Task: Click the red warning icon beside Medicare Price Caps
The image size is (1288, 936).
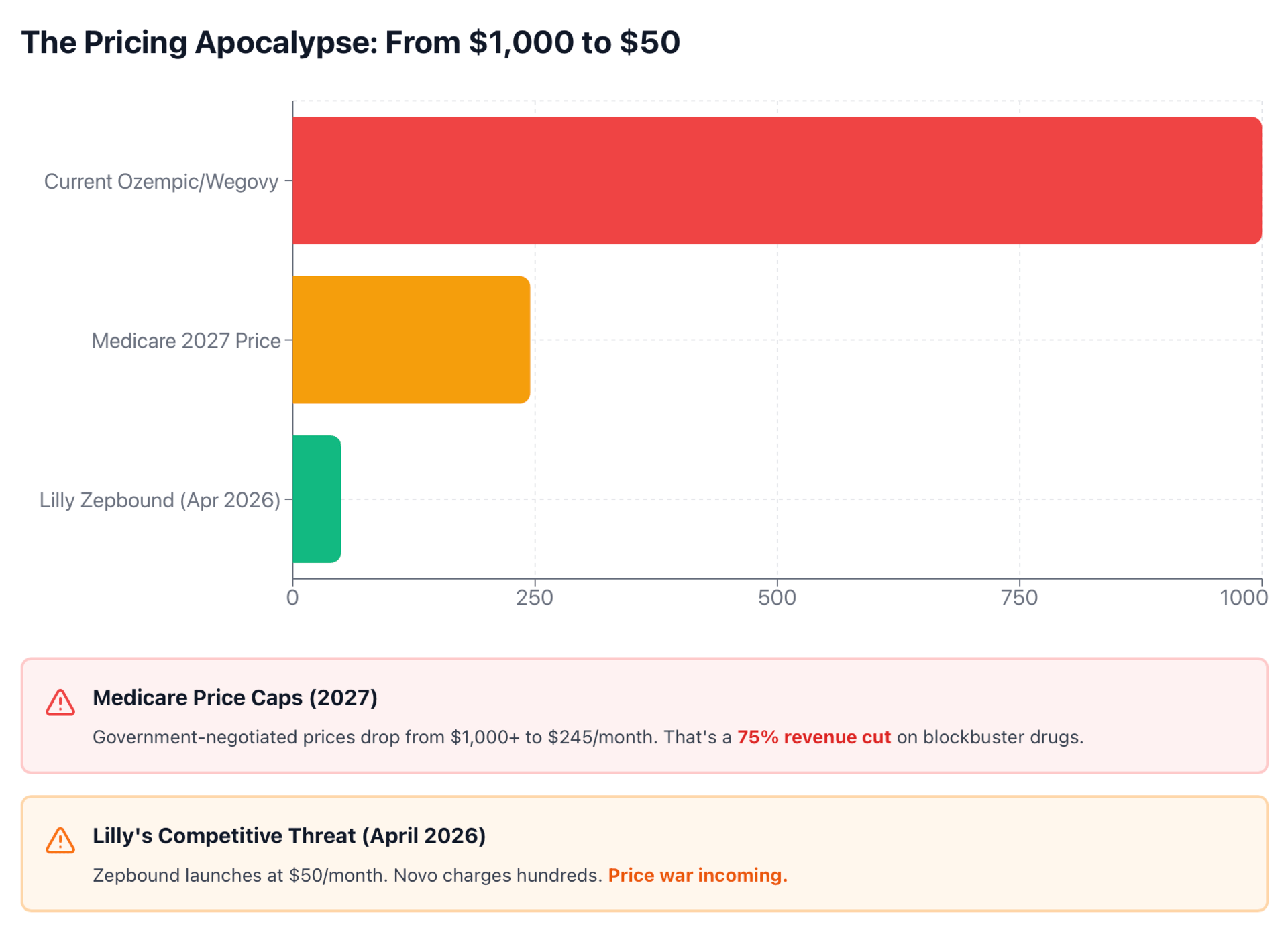Action: pyautogui.click(x=60, y=703)
